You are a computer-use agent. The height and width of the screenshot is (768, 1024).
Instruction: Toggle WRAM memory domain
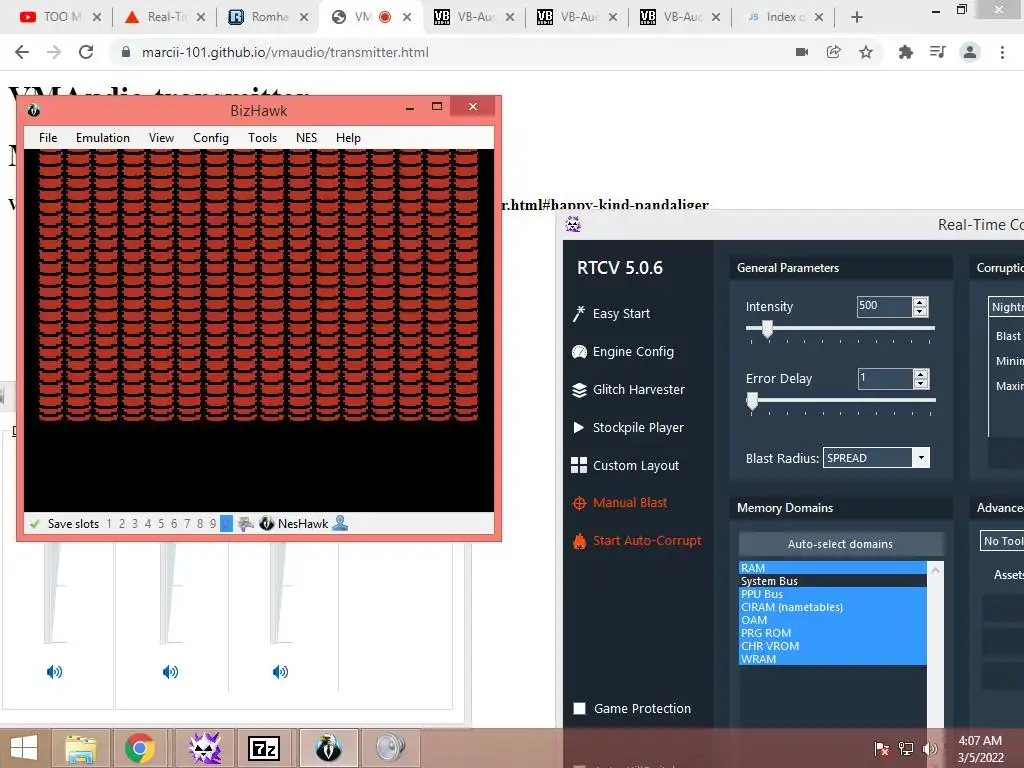(x=833, y=659)
